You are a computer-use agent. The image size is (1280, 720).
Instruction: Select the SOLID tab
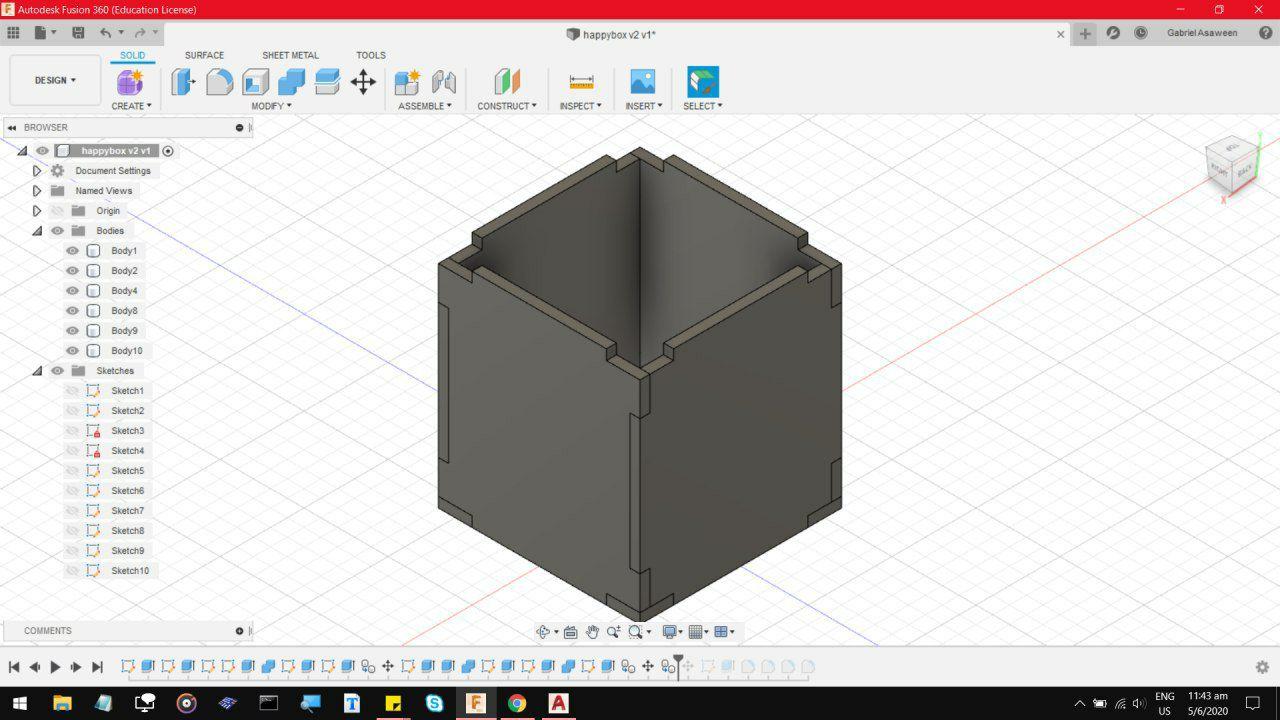click(x=132, y=56)
